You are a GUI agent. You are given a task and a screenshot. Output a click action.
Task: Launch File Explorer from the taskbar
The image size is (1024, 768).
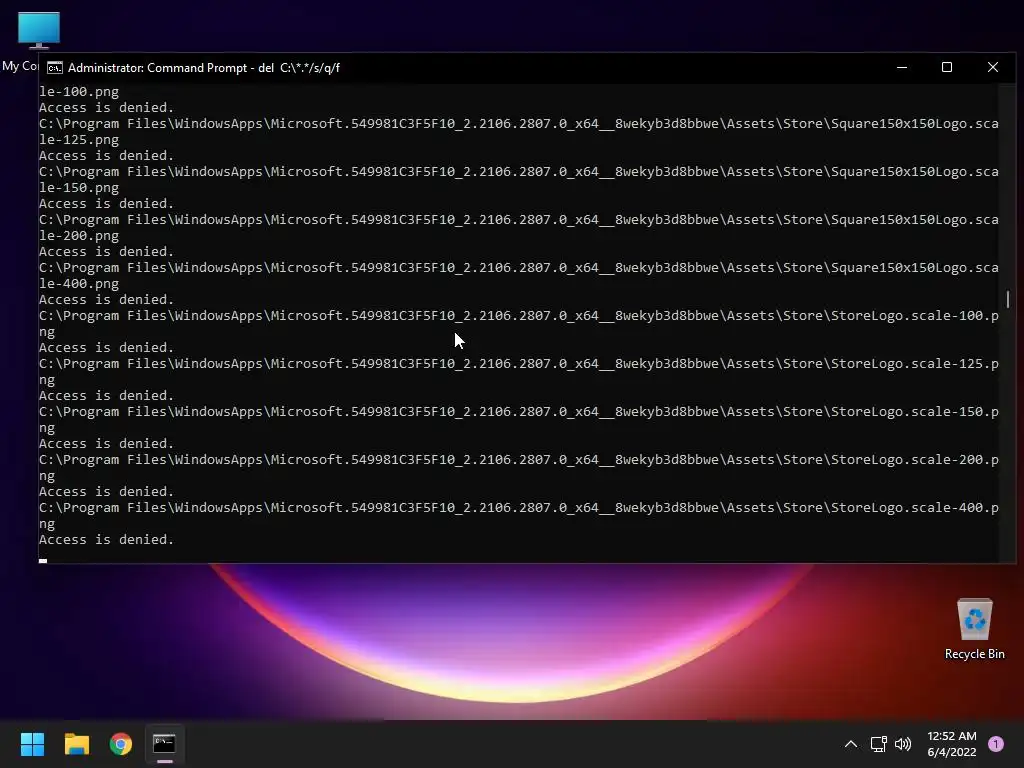[x=76, y=744]
